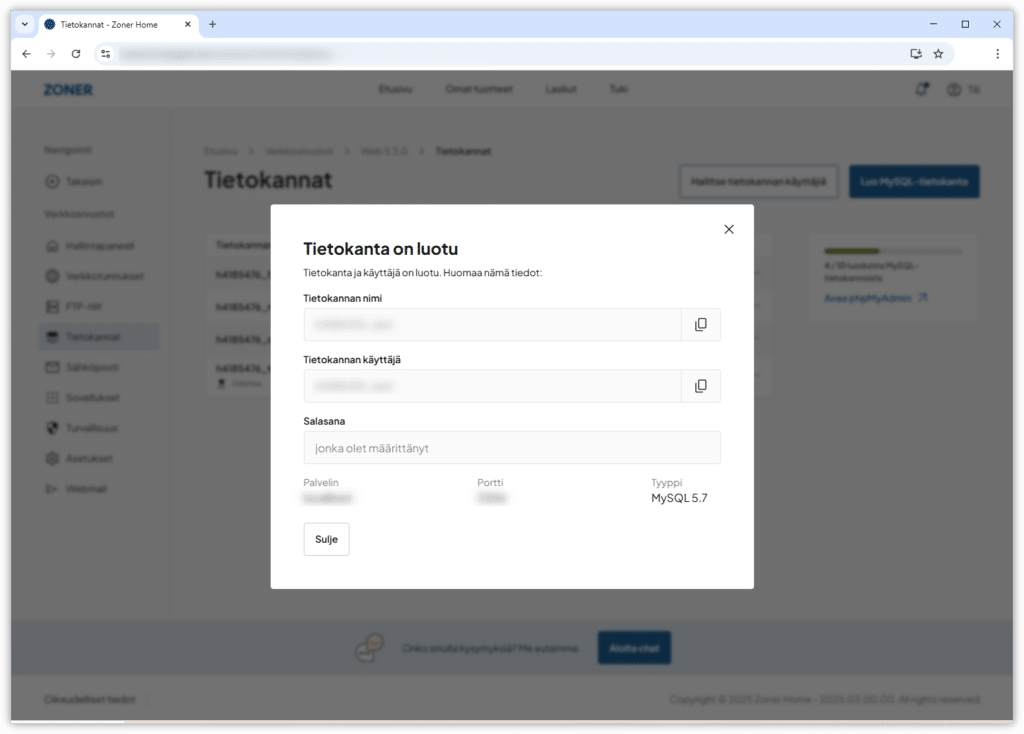This screenshot has height=734, width=1024.
Task: Open the Chrome three-dot menu
Action: [997, 54]
